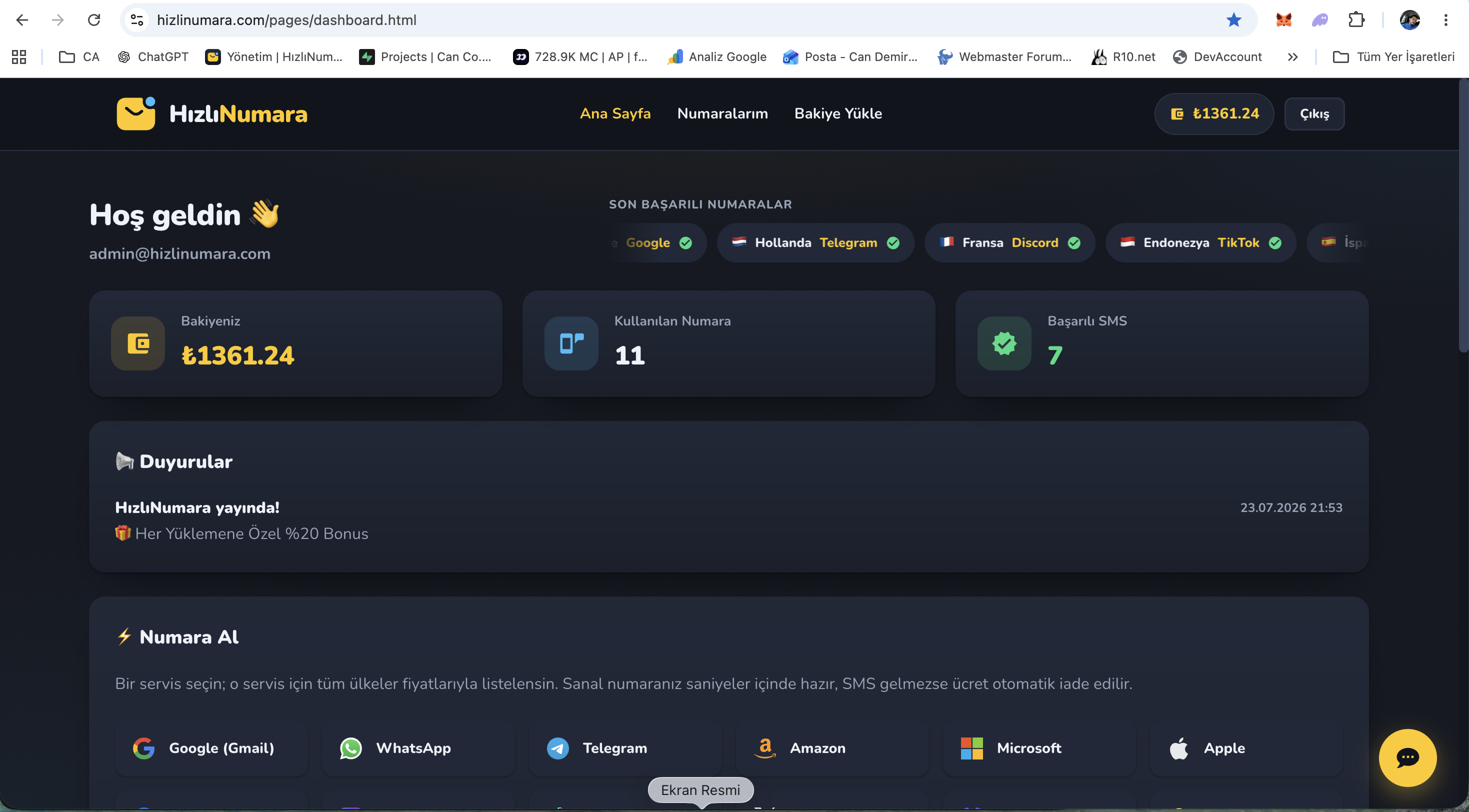Screen dimensions: 1469x812
Task: Click the bookmark star in address bar
Action: pos(1233,20)
